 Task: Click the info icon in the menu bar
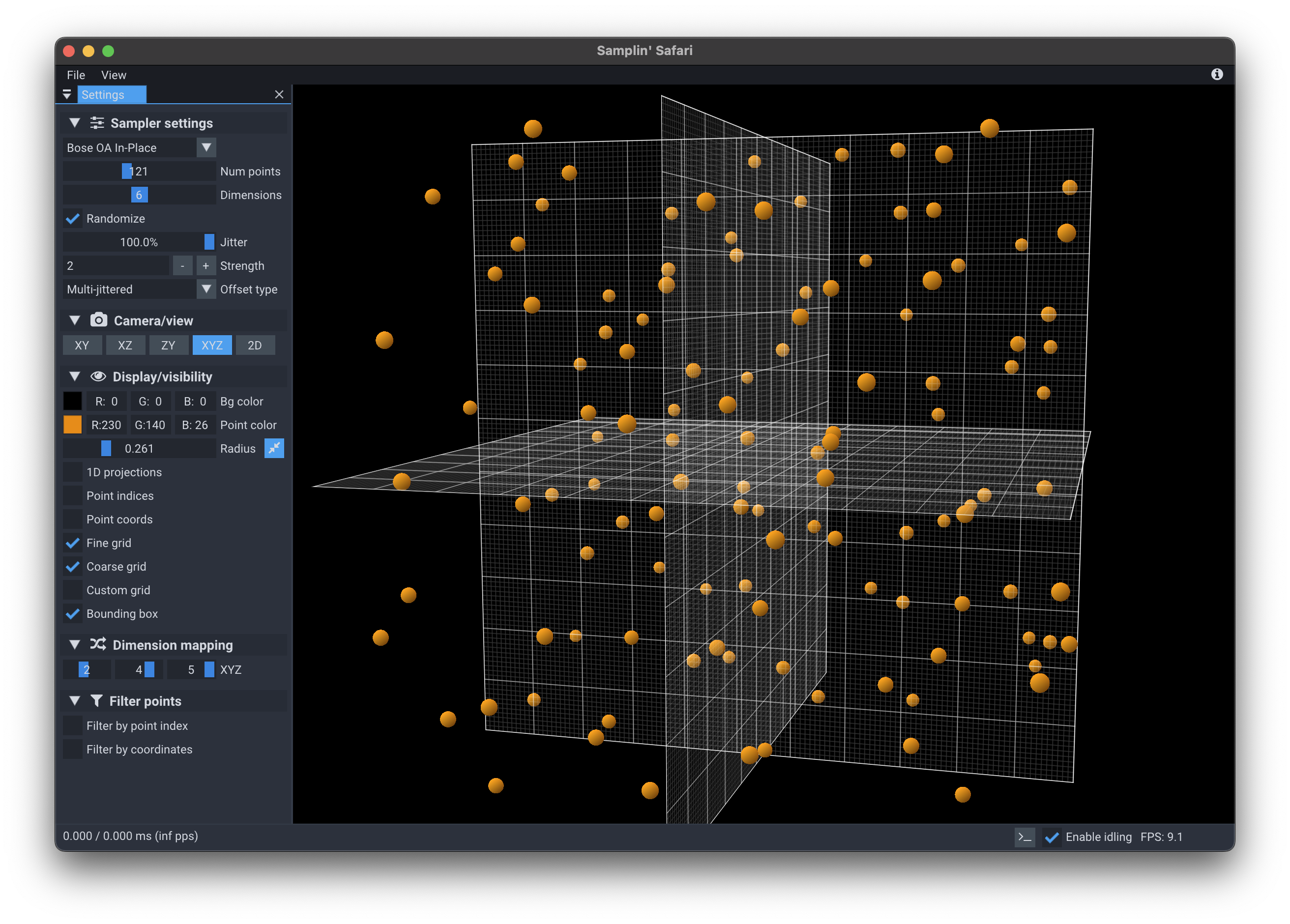click(1217, 75)
